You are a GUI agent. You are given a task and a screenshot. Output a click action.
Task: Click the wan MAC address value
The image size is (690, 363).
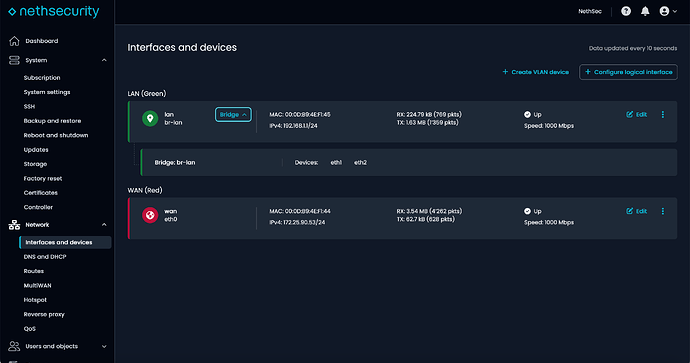308,211
